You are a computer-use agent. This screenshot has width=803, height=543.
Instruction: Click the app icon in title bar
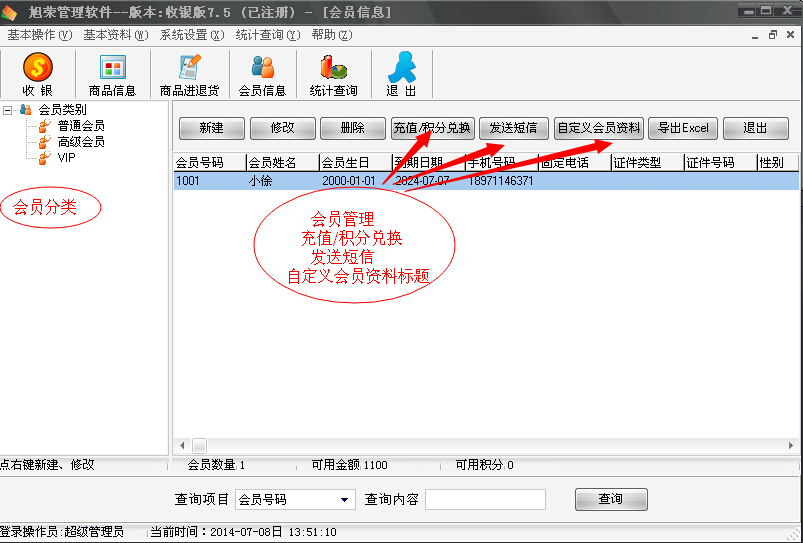(x=10, y=13)
